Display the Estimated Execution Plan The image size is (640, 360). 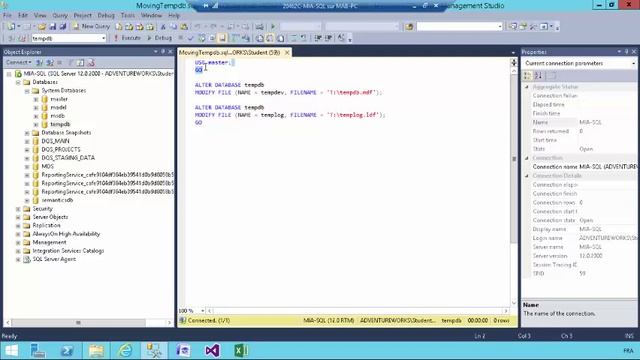[x=202, y=38]
